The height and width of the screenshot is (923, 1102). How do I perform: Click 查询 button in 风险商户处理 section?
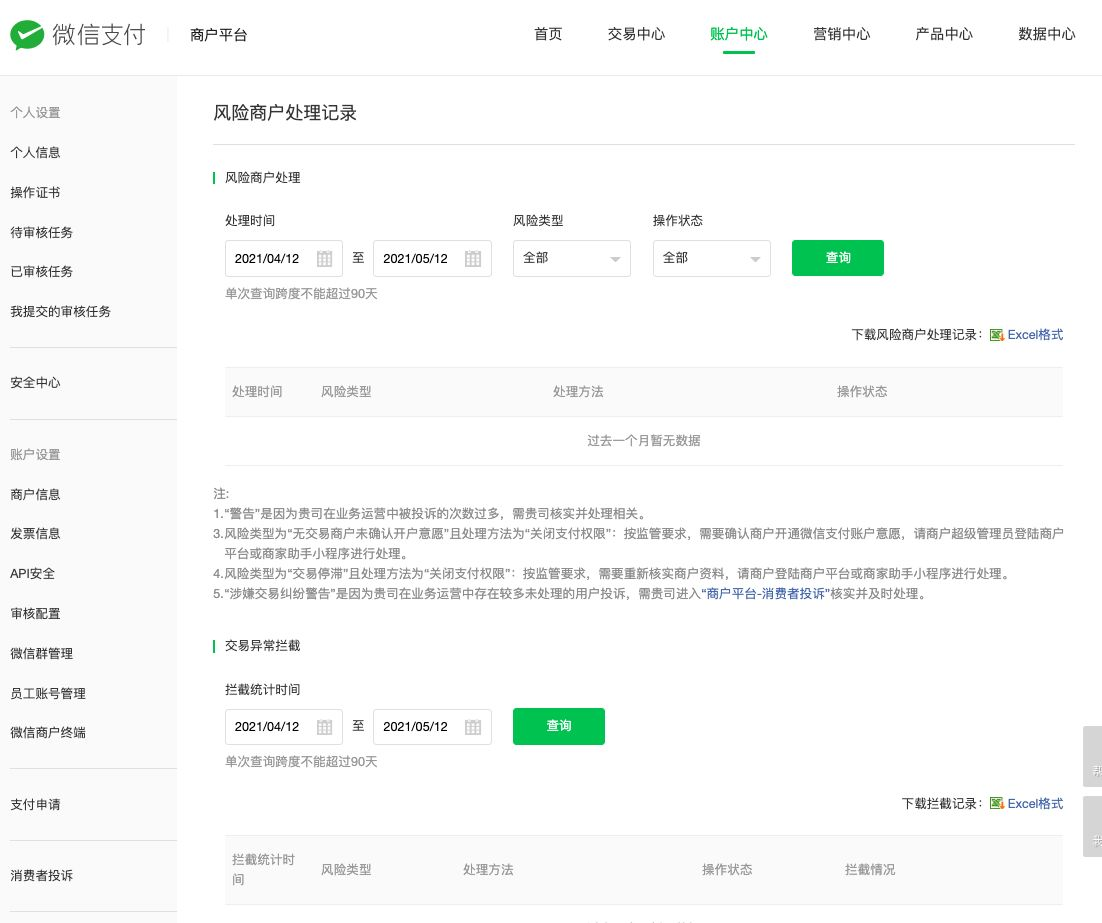[x=837, y=258]
